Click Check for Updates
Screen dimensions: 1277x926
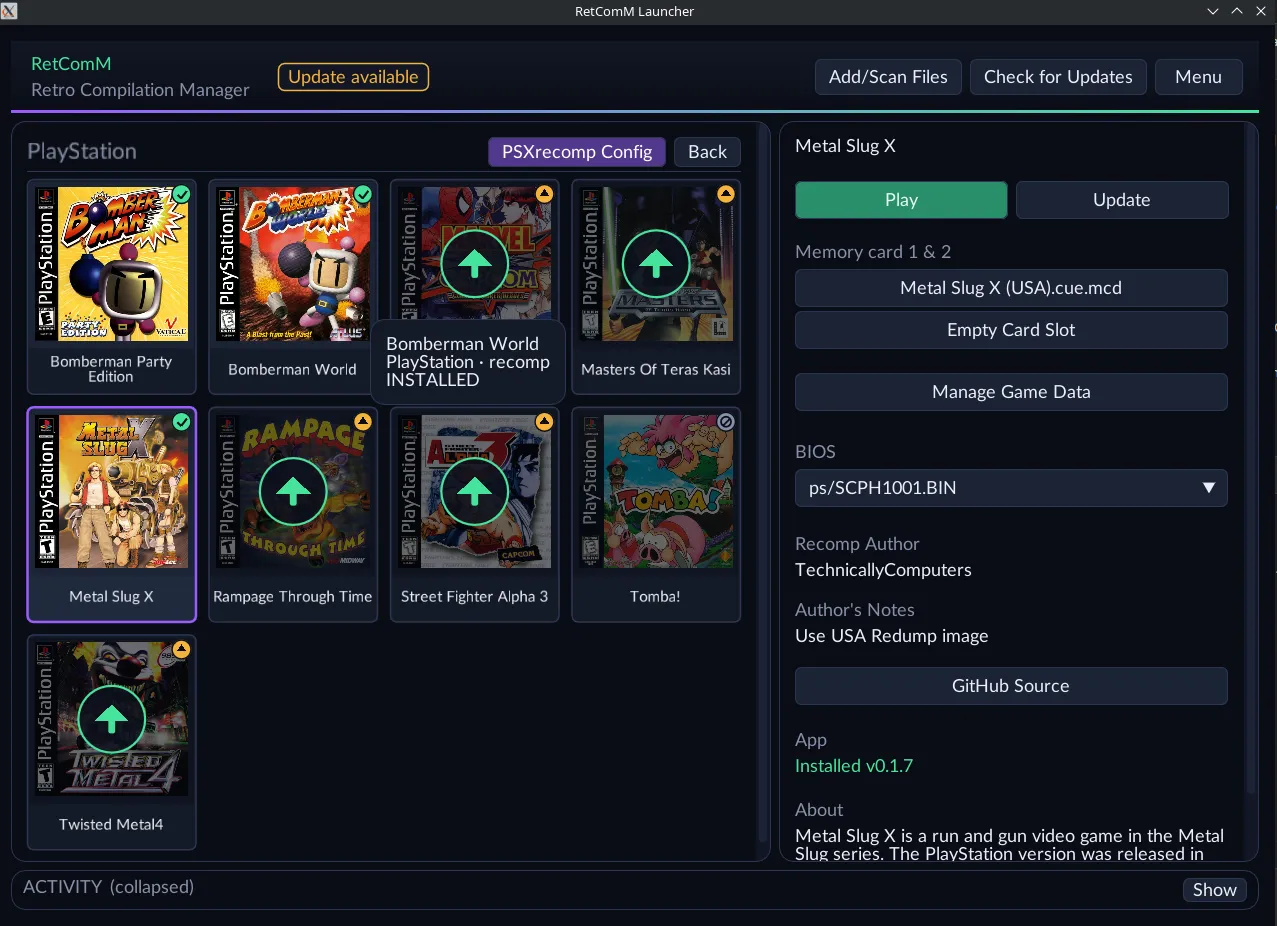1058,77
